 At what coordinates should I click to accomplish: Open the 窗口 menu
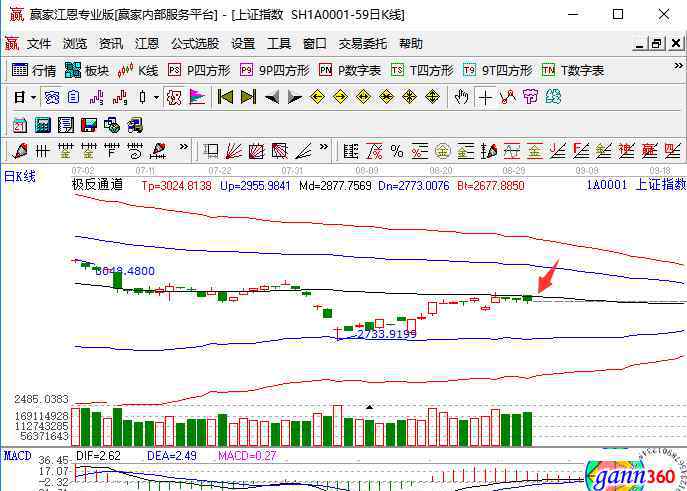click(x=315, y=44)
